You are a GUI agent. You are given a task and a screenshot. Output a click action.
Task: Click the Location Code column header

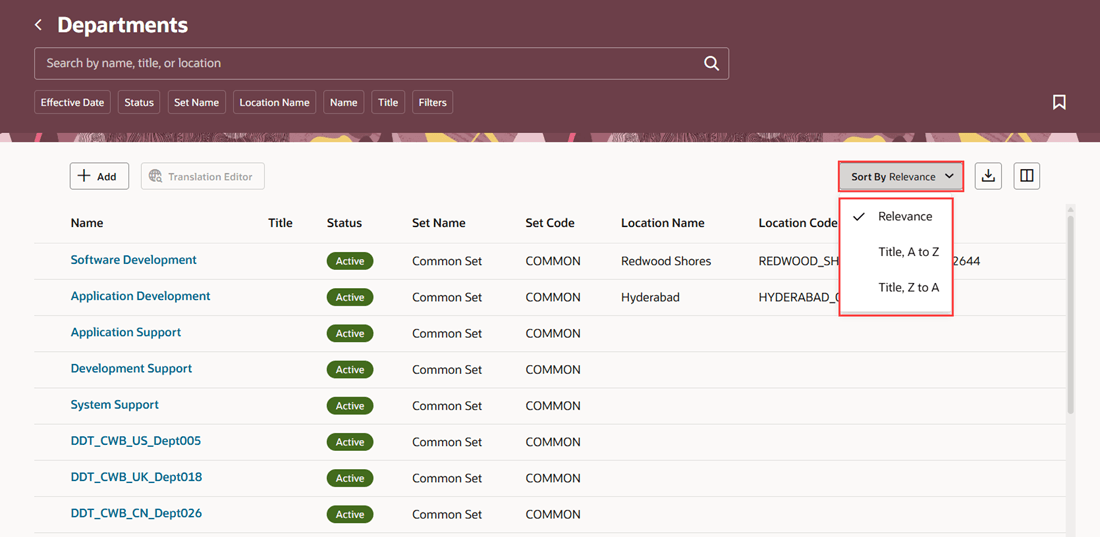click(798, 223)
